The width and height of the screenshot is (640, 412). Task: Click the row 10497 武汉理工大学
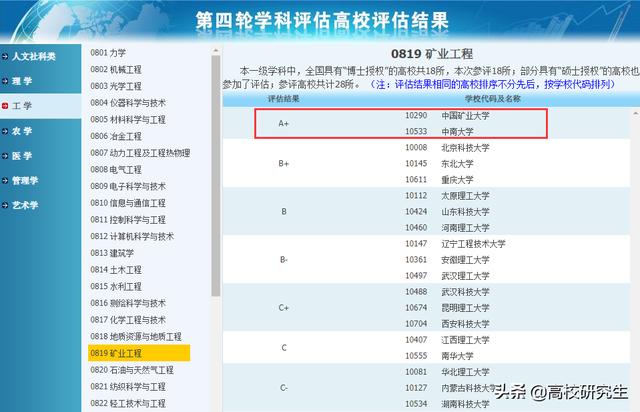tap(447, 276)
